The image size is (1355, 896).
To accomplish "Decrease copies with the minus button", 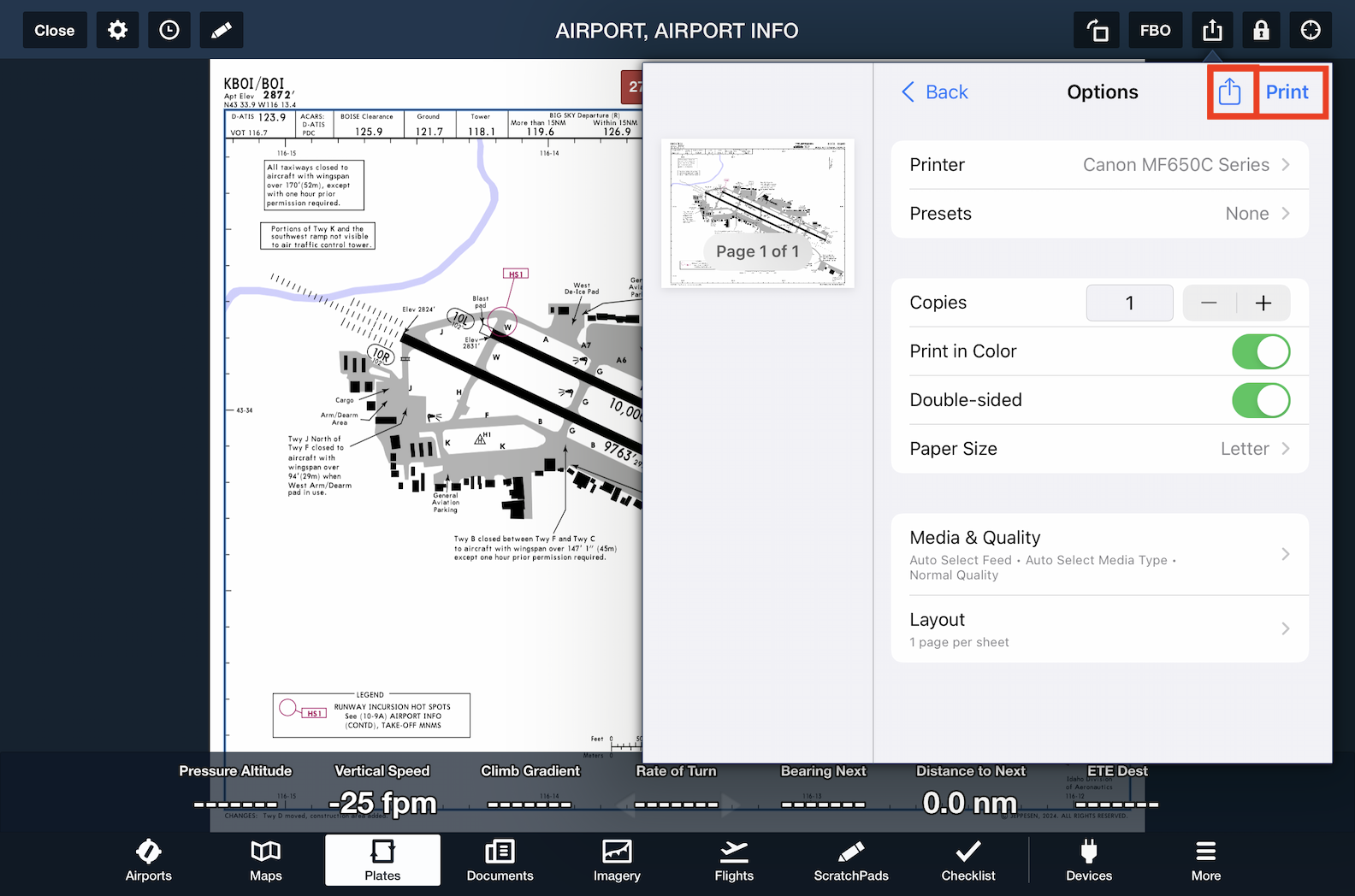I will [1209, 303].
